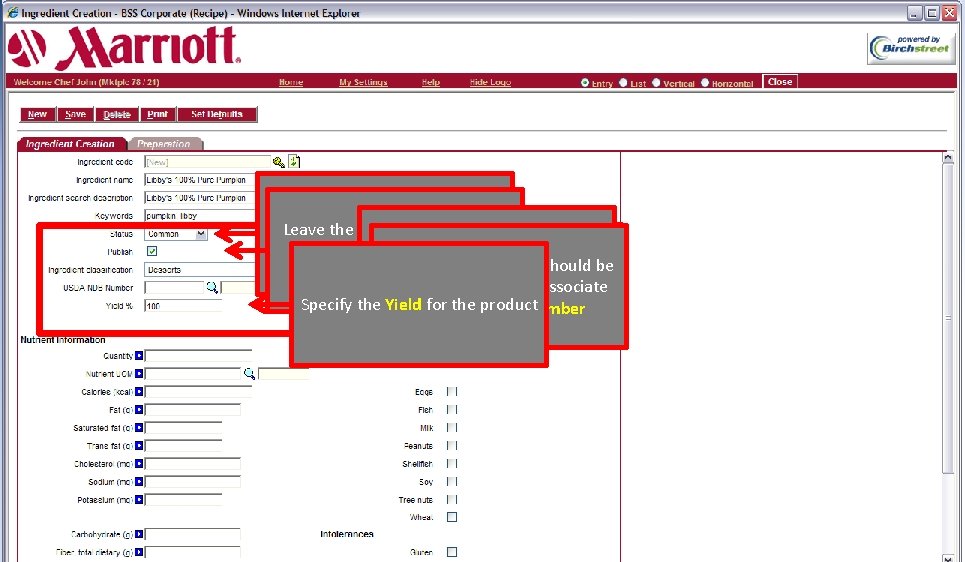The width and height of the screenshot is (965, 562).
Task: Click the blue arrow next to Trans fat
Action: 139,446
